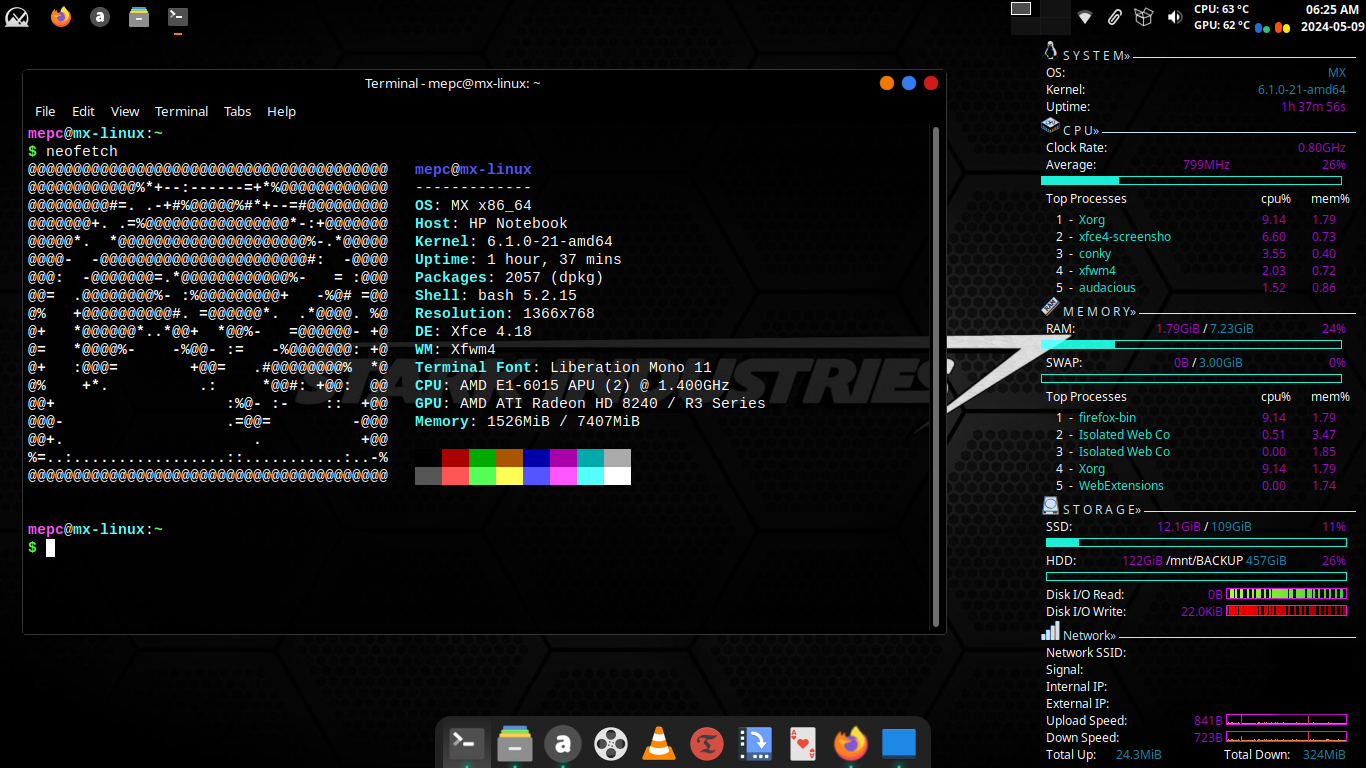This screenshot has width=1366, height=768.
Task: Click the CPU average usage bar
Action: coord(1191,181)
